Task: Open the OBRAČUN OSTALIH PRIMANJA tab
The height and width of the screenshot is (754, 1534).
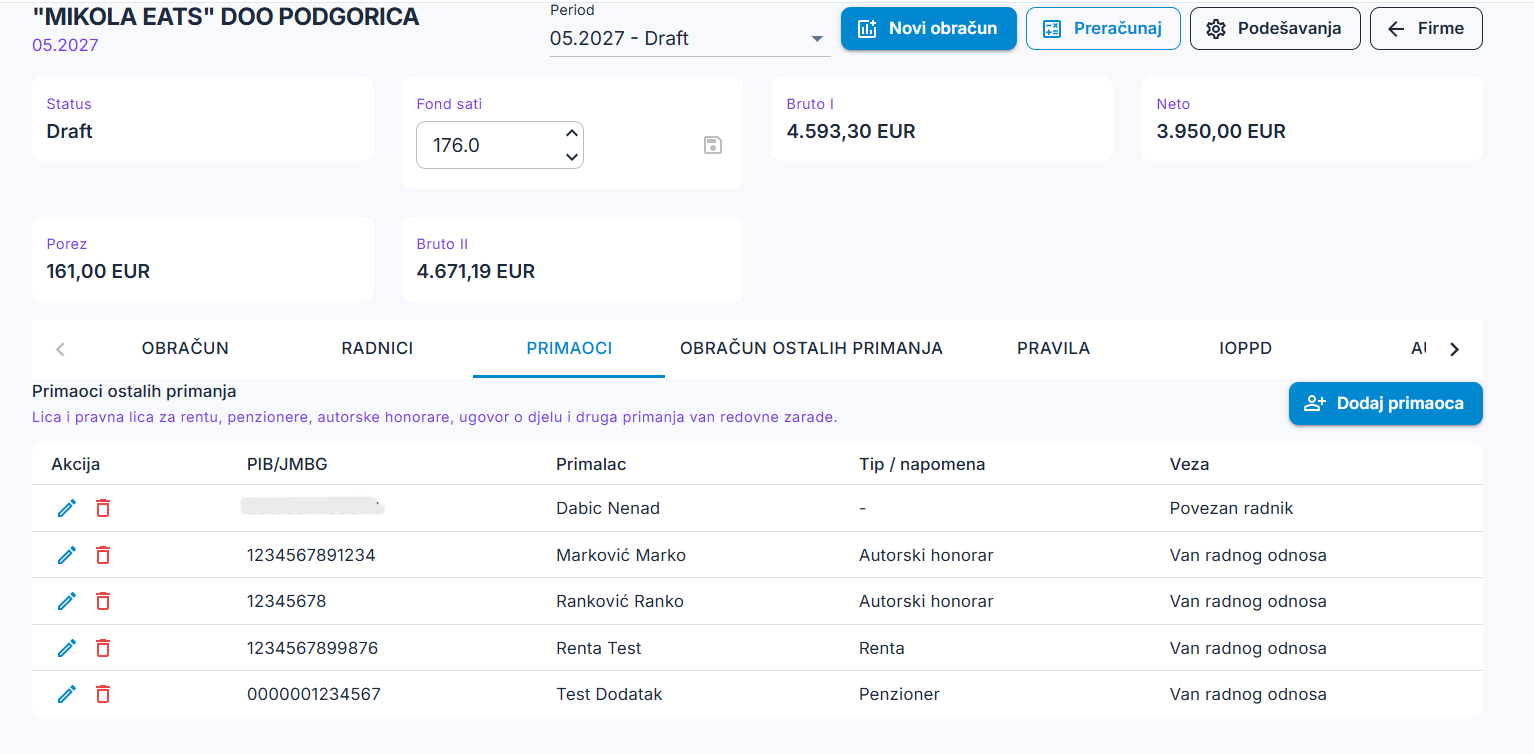Action: pos(811,348)
